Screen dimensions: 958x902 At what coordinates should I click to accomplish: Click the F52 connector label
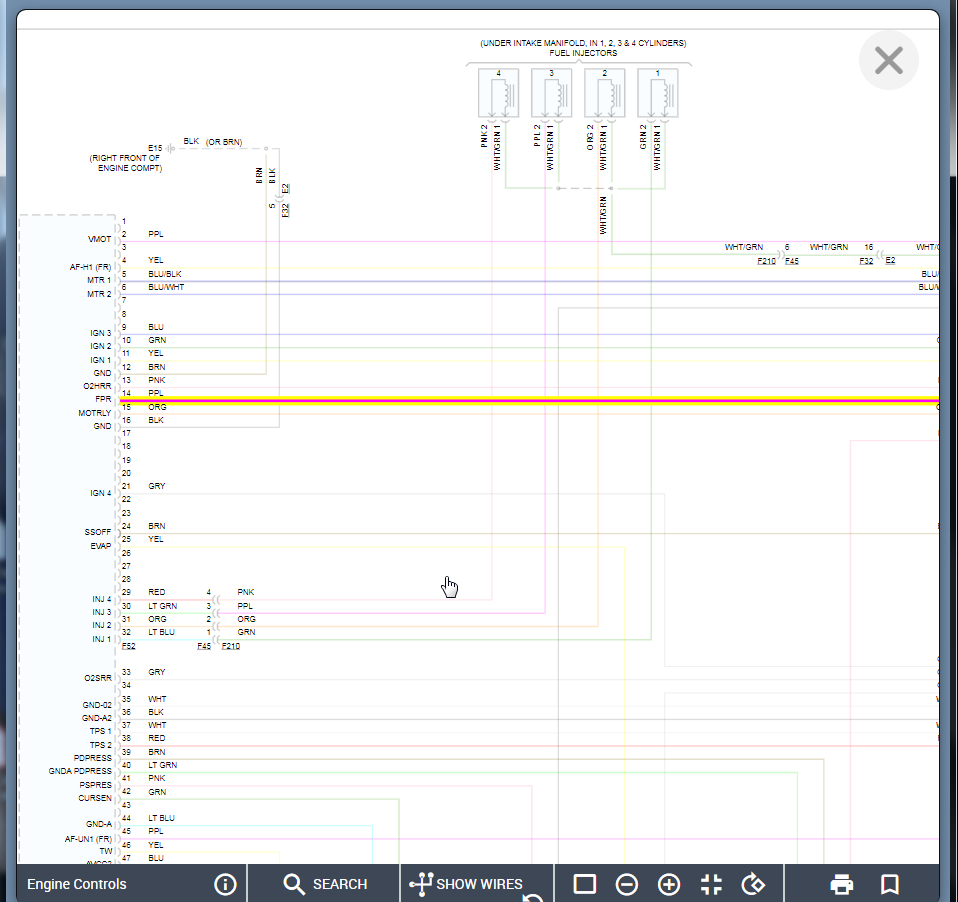(x=128, y=646)
